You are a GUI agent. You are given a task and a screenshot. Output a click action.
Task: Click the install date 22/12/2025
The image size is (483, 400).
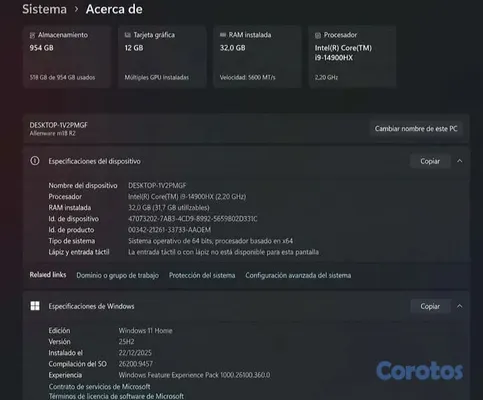tap(135, 353)
